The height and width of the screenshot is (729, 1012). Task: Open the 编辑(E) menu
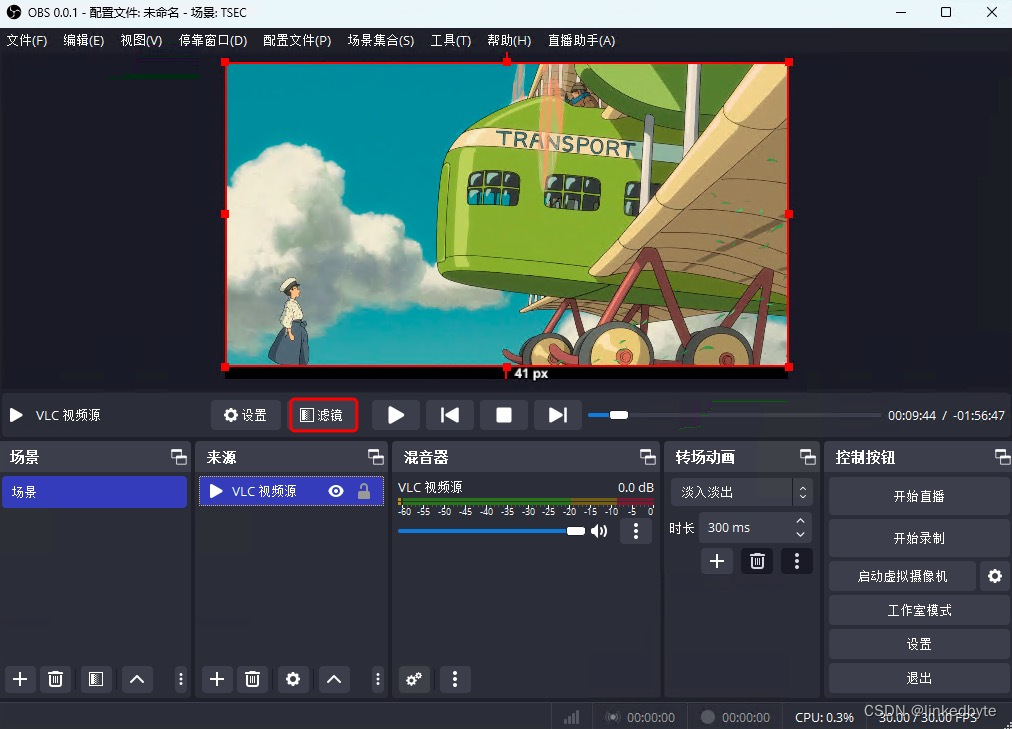tap(83, 41)
